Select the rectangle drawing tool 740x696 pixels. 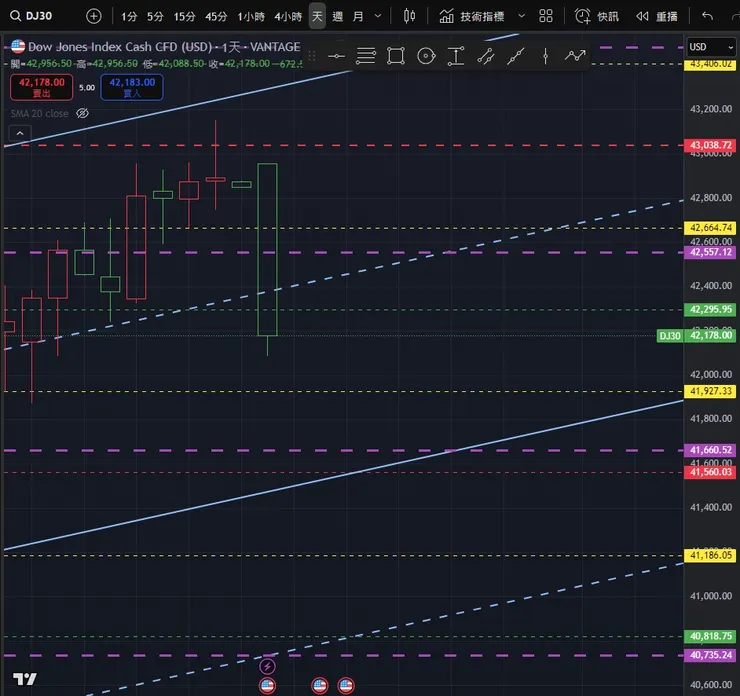(x=395, y=56)
